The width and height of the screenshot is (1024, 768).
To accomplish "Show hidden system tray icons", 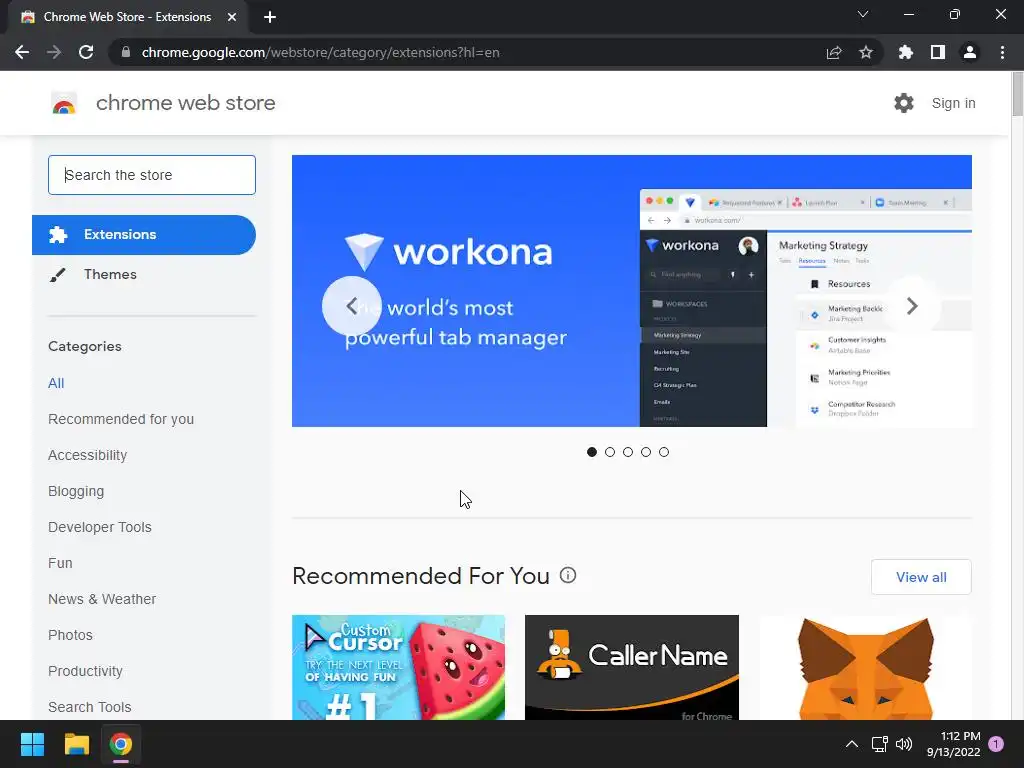I will click(x=852, y=744).
